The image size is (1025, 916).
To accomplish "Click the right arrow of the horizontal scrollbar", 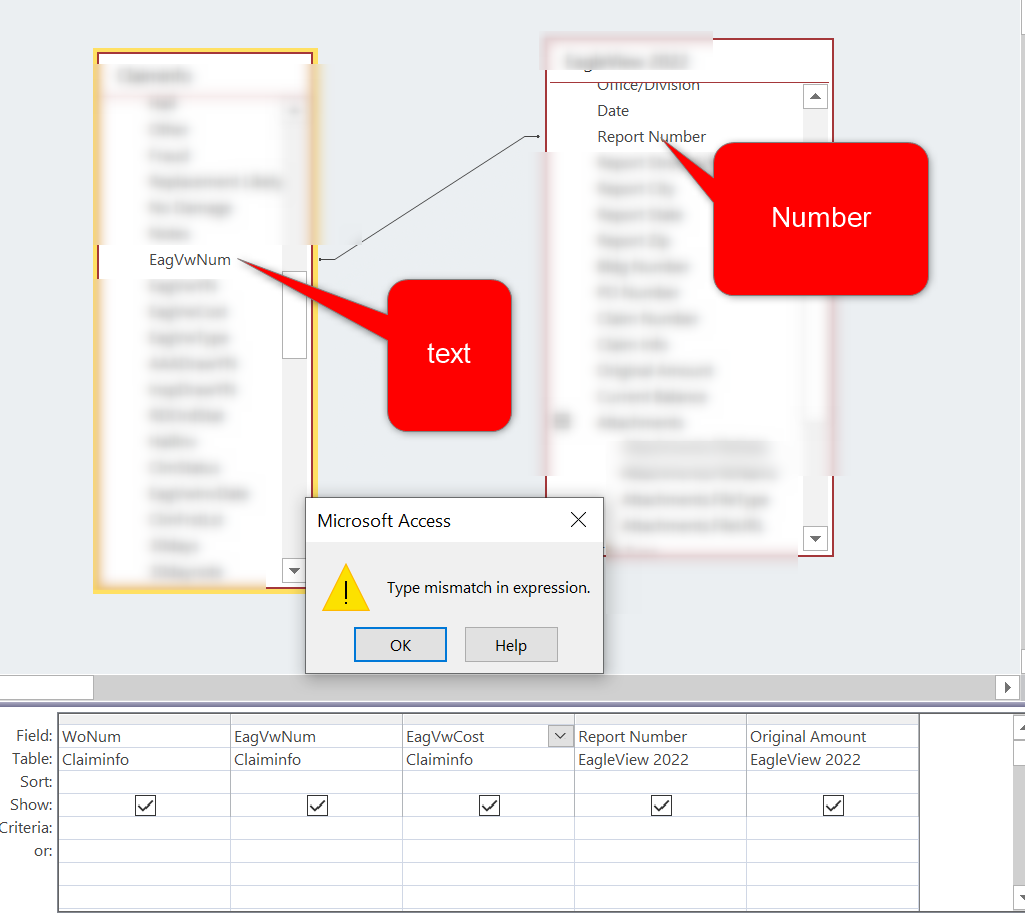I will tap(1009, 687).
